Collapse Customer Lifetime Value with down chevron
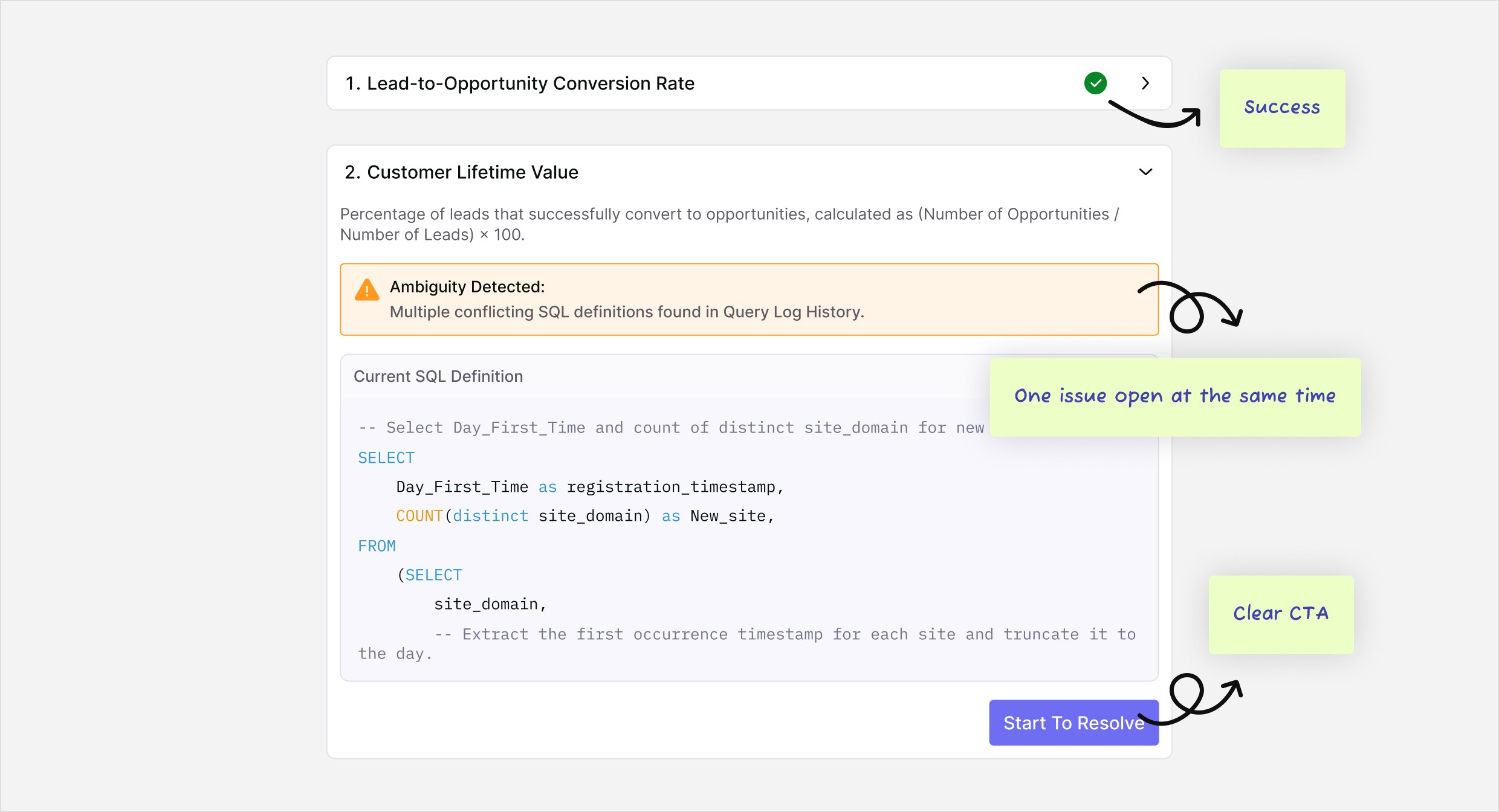The height and width of the screenshot is (812, 1499). [x=1145, y=172]
